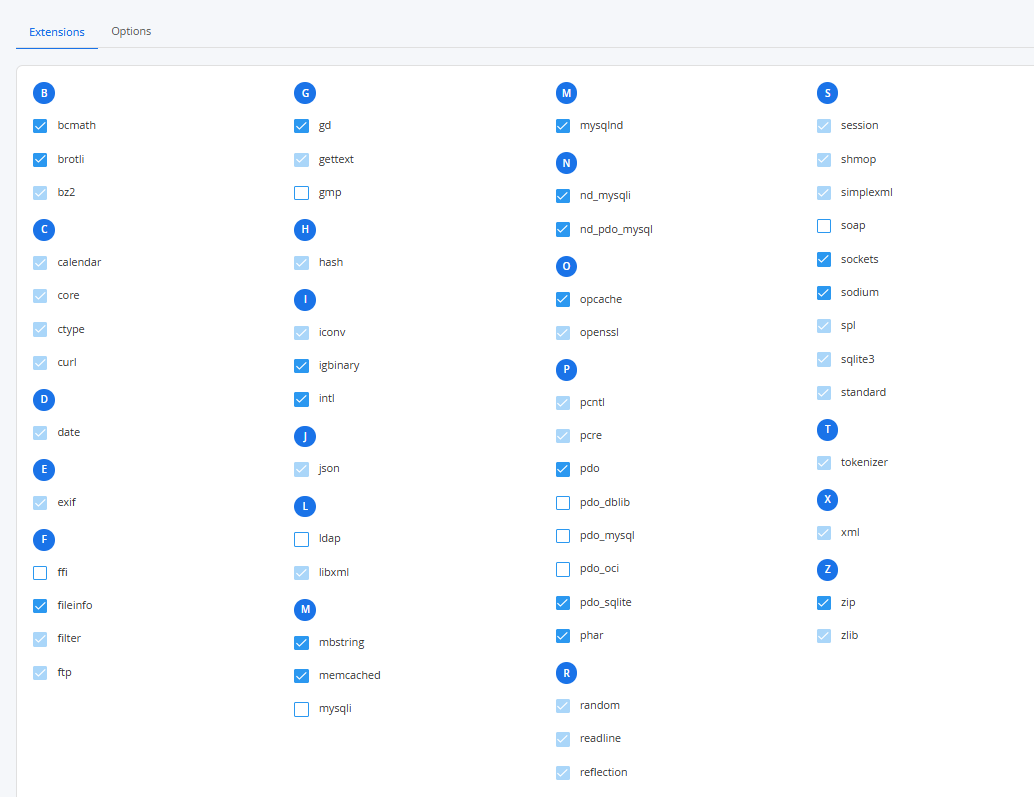Disable the brotli extension checkbox
The image size is (1034, 797).
click(x=40, y=160)
